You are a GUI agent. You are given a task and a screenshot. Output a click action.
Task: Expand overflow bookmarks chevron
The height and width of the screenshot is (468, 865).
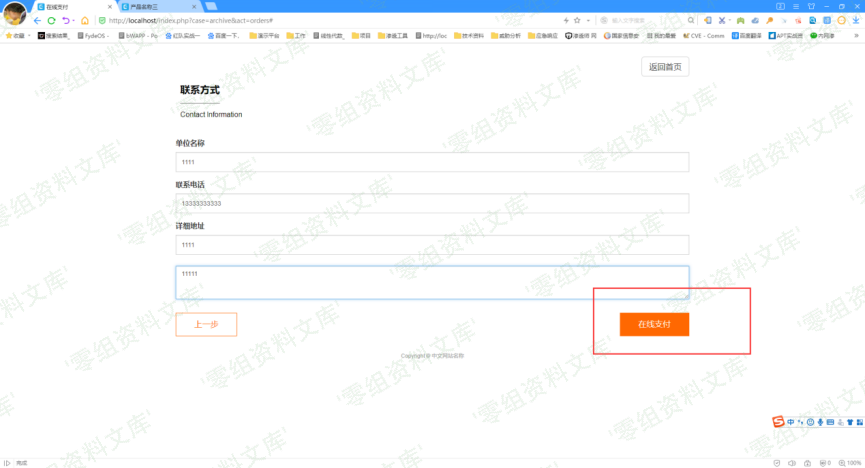click(x=856, y=35)
